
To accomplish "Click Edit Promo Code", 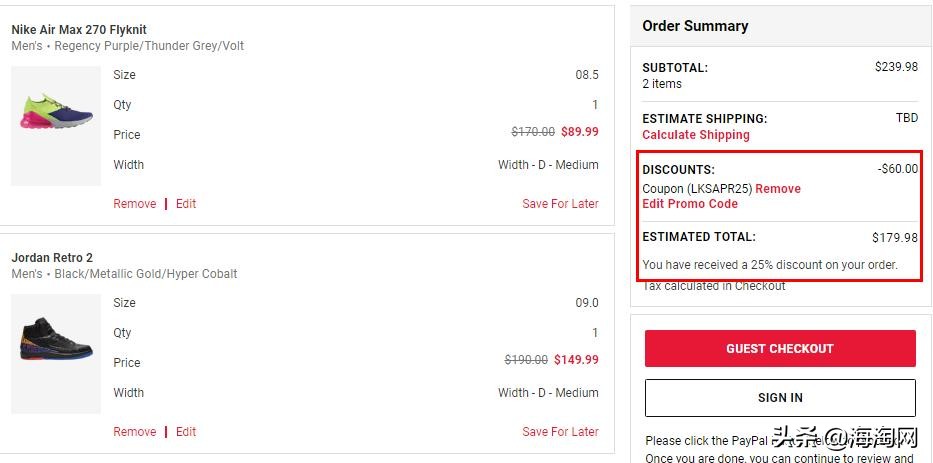I will click(x=690, y=204).
